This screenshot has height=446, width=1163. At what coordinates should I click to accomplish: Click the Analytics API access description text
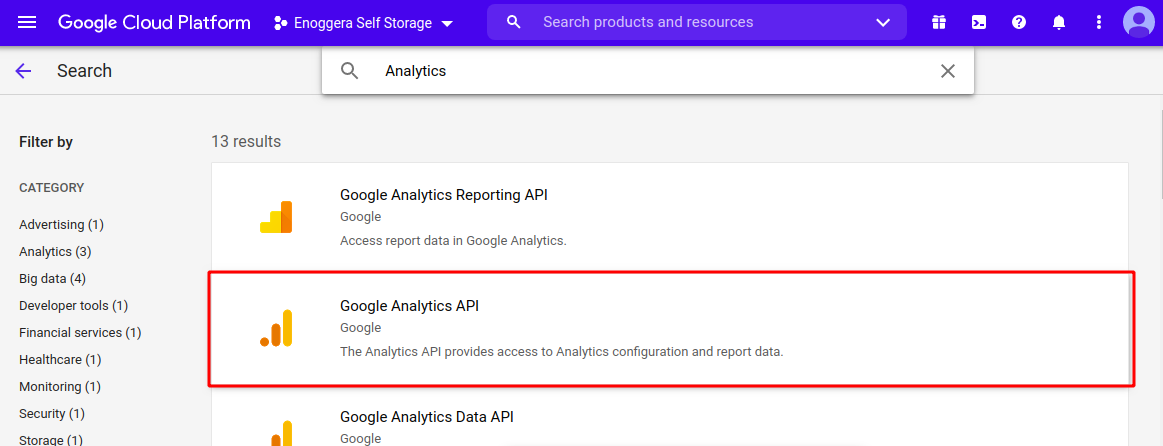point(561,352)
